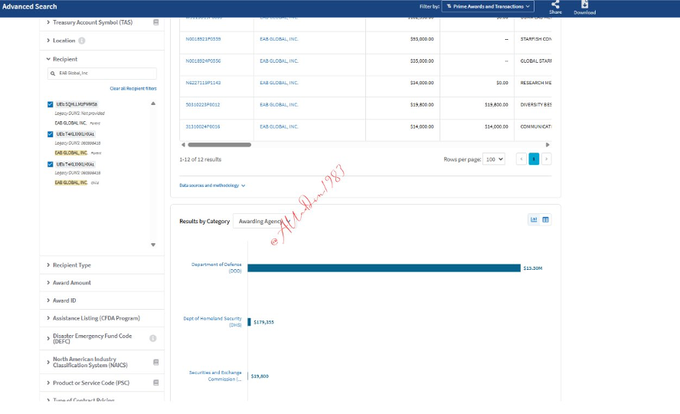Click glossary icon beside Product or Service Code
The width and height of the screenshot is (680, 414).
(x=155, y=382)
